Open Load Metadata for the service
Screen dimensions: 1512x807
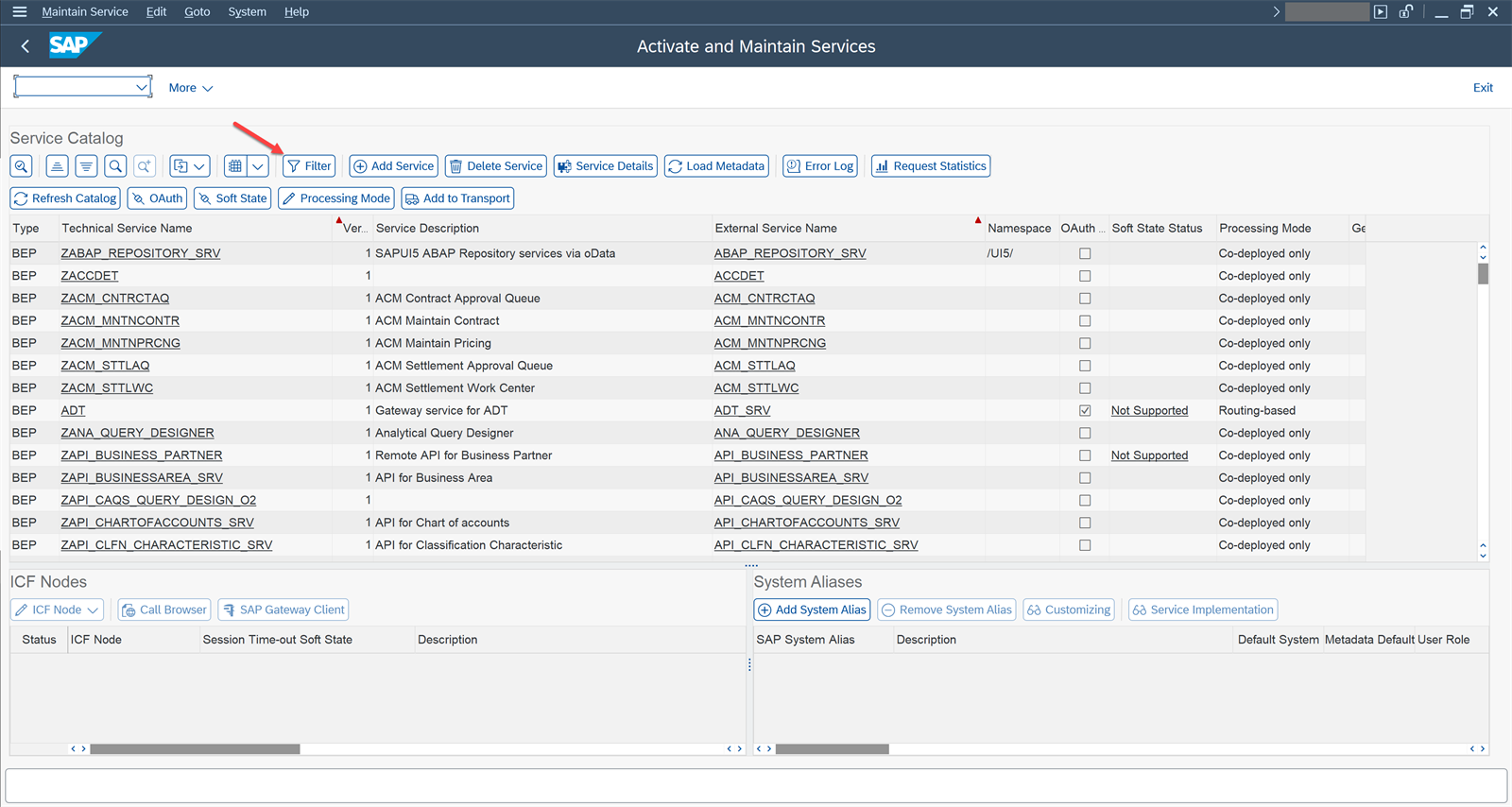pyautogui.click(x=716, y=166)
